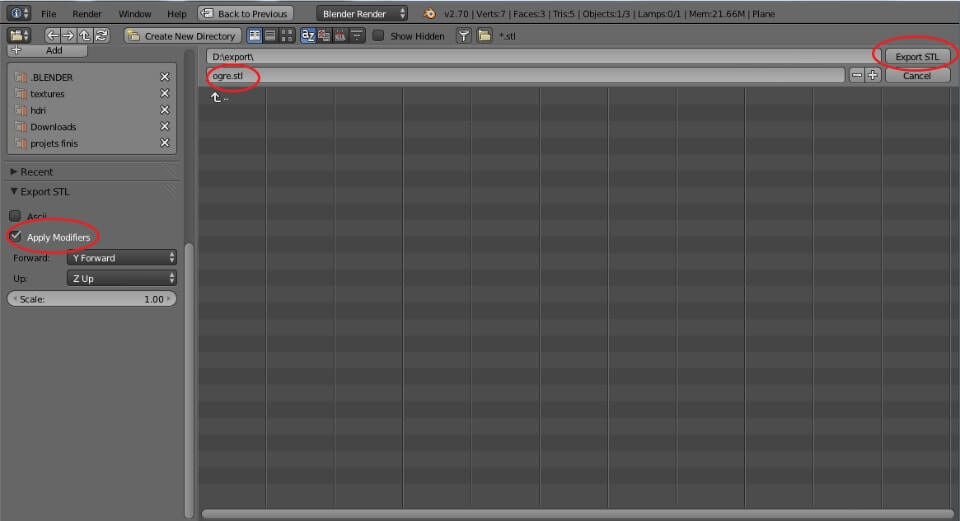The height and width of the screenshot is (521, 960).
Task: Click Add bookmark button
Action: click(48, 50)
